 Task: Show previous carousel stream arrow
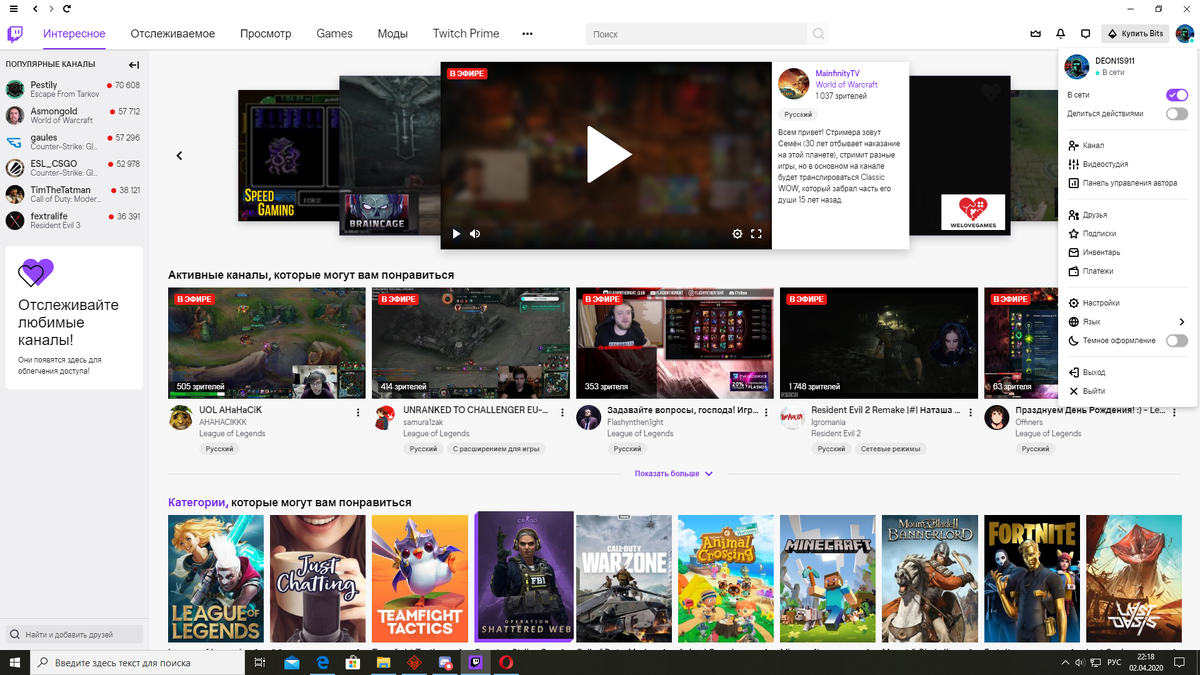point(179,156)
